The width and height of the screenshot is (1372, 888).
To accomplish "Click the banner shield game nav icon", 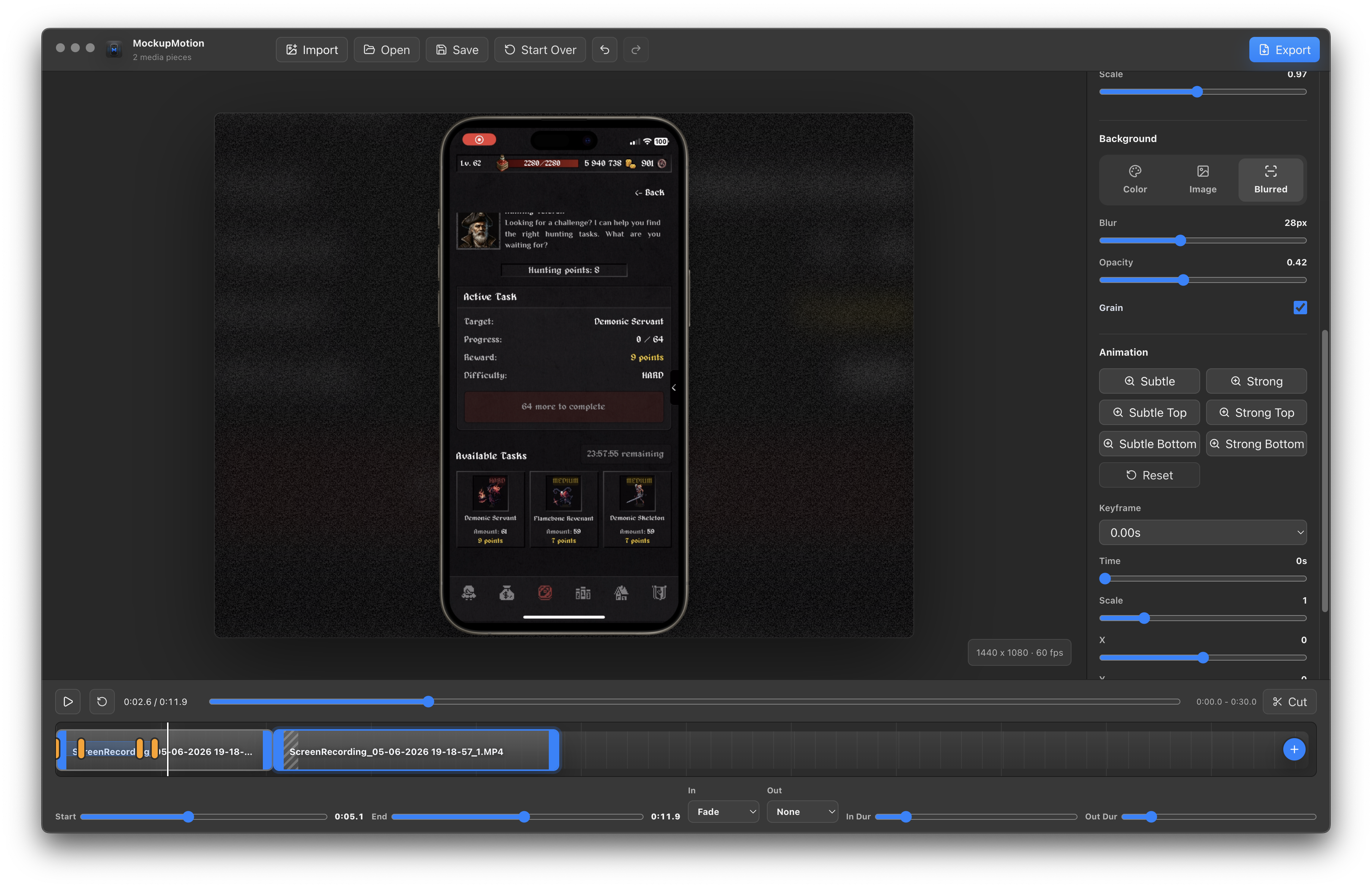I will [x=659, y=592].
